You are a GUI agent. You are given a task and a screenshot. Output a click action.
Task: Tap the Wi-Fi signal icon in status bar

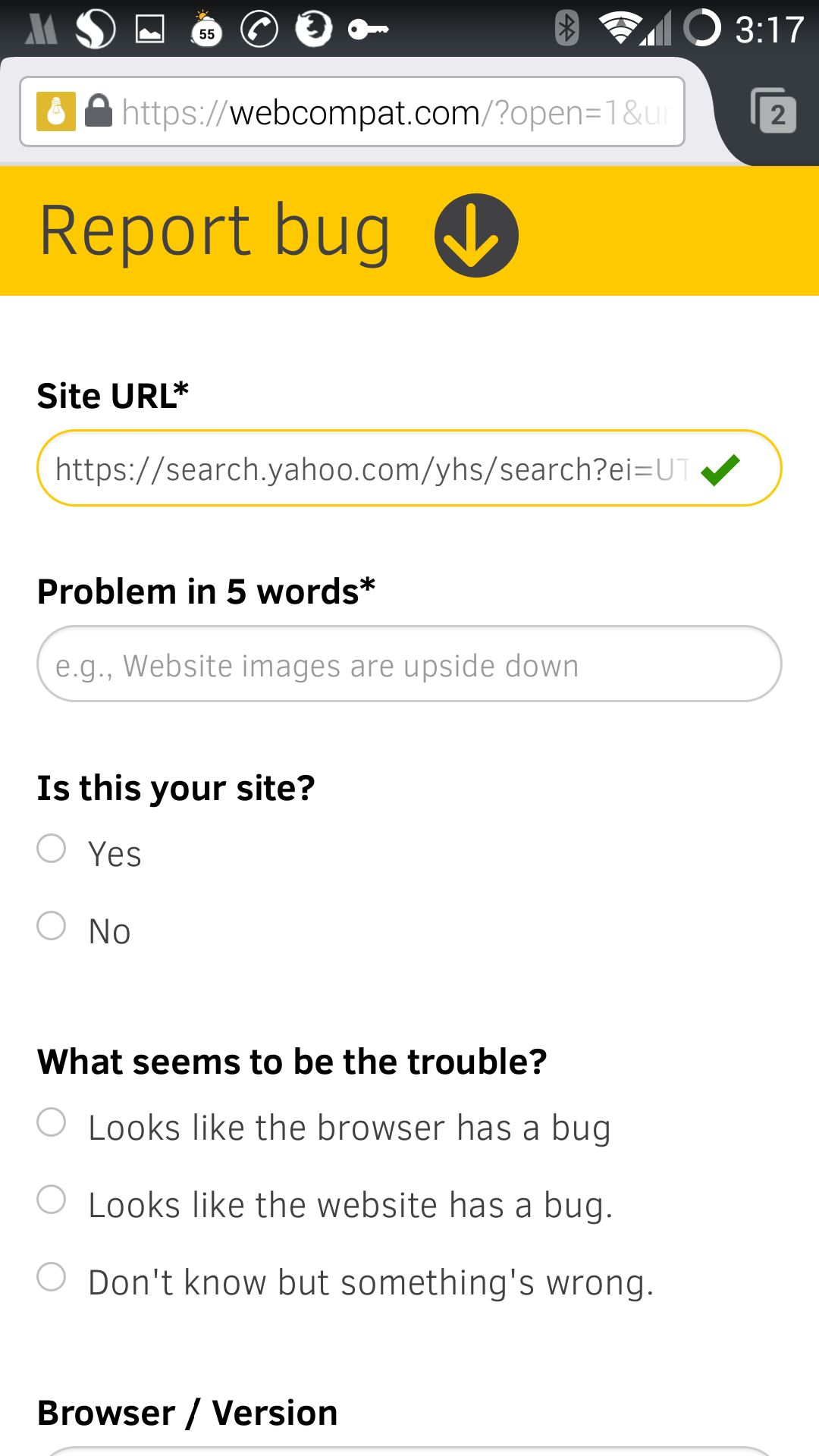[x=620, y=29]
